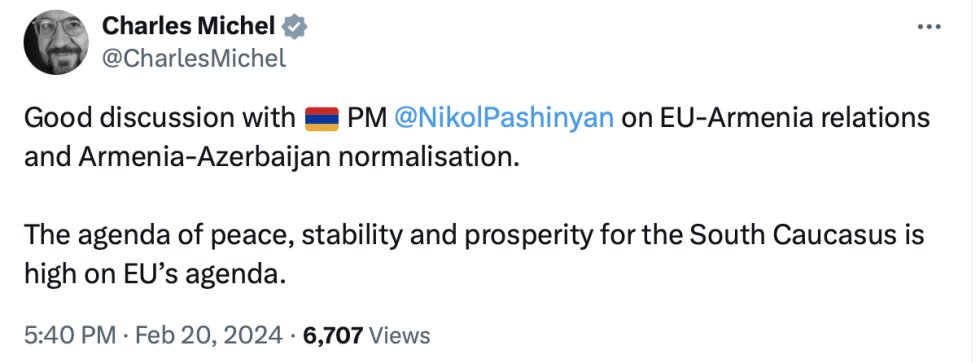
Task: Click the Views label
Action: tap(400, 336)
